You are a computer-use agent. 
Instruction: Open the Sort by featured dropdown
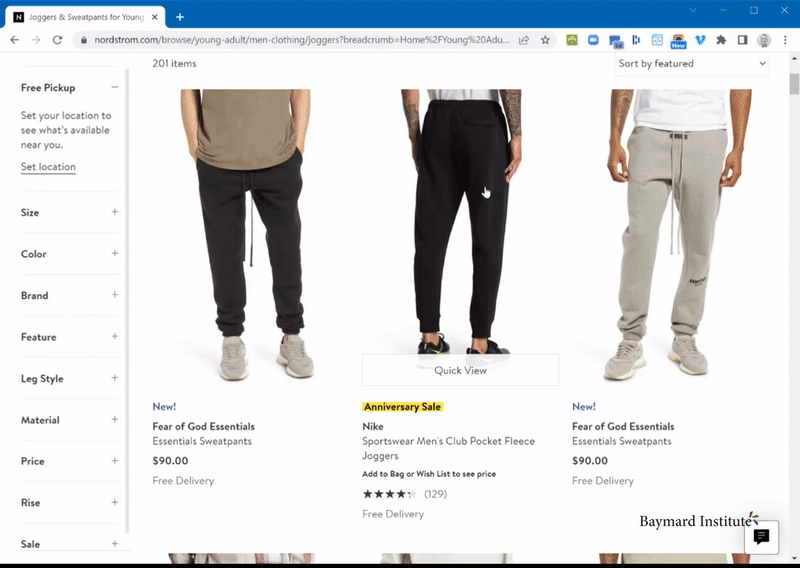(692, 64)
